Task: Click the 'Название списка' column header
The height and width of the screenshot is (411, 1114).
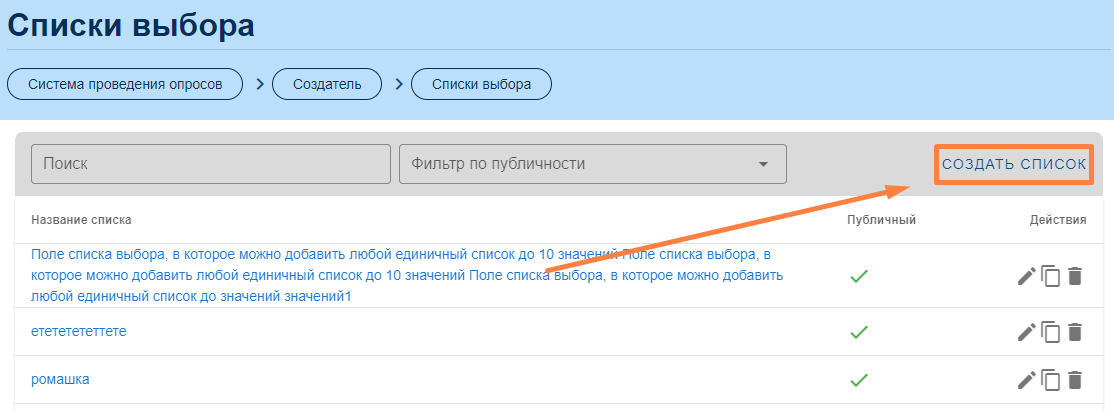Action: [x=81, y=220]
